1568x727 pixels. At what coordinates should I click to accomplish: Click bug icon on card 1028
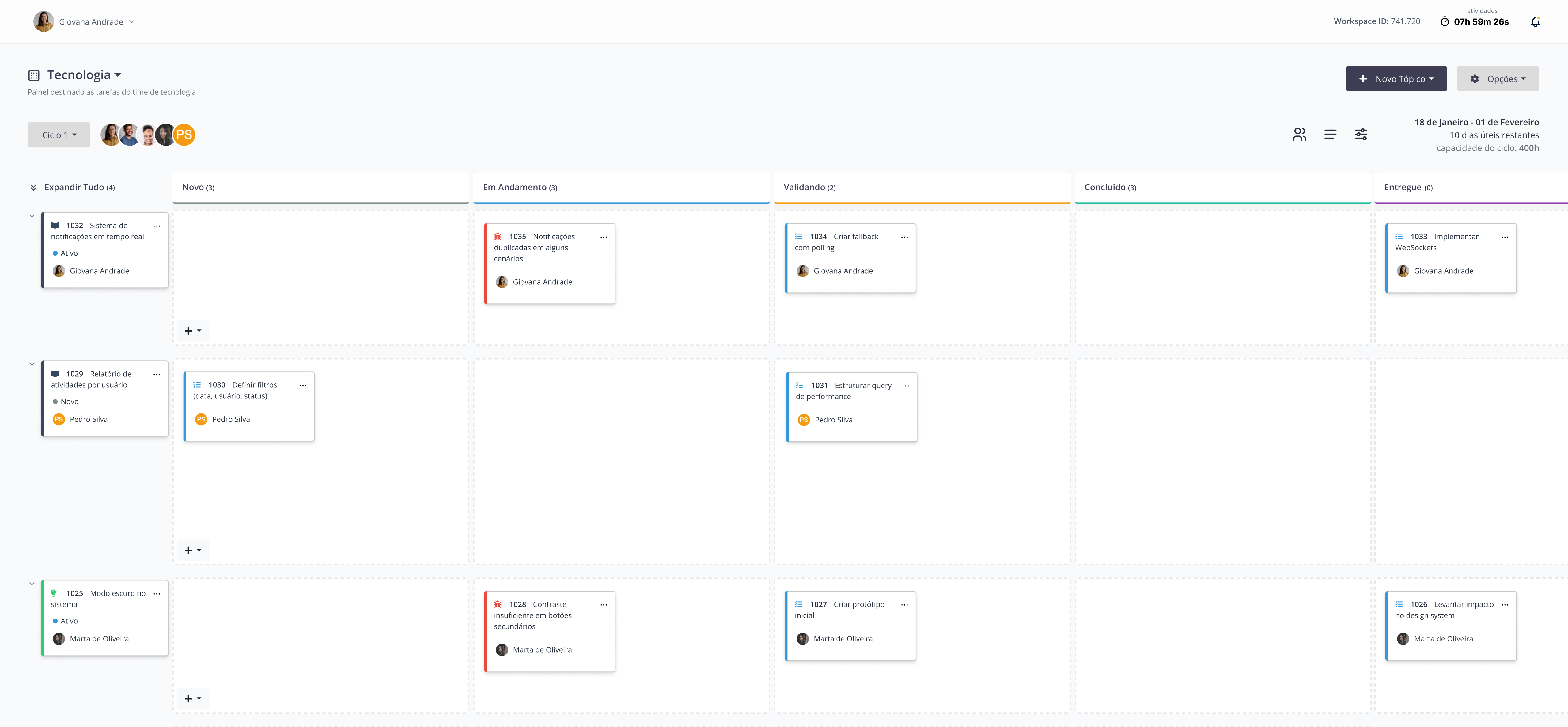tap(498, 604)
